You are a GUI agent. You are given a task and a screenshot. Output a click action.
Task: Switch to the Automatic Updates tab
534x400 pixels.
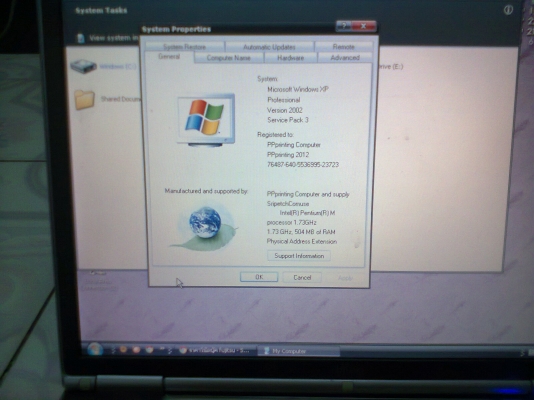[269, 47]
